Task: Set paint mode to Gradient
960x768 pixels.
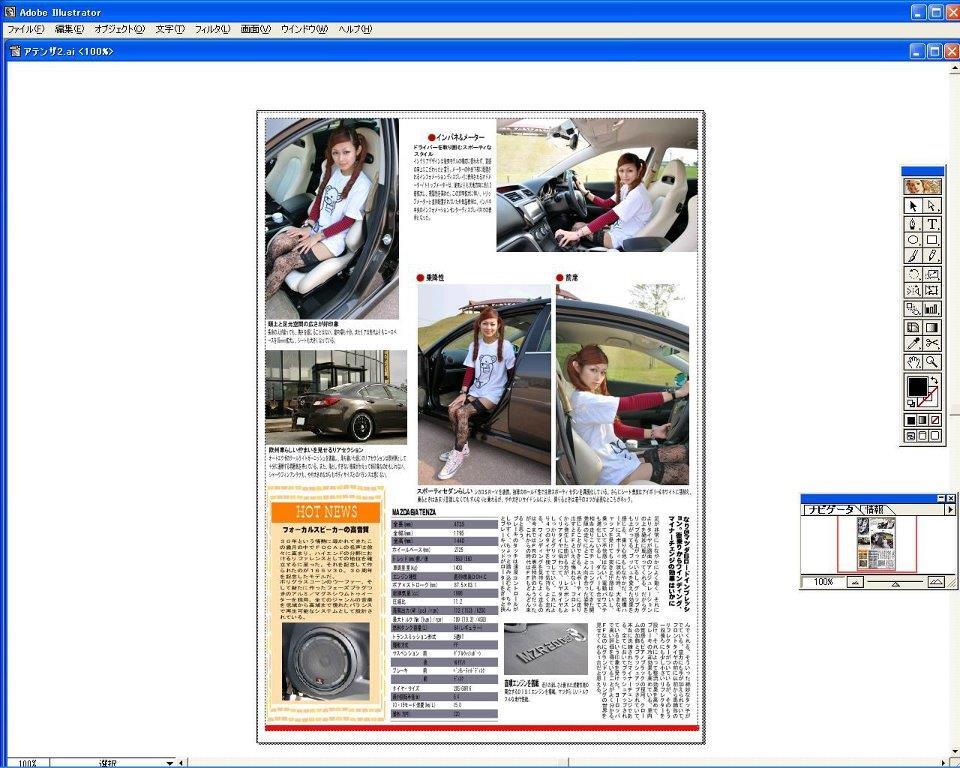Action: click(923, 420)
